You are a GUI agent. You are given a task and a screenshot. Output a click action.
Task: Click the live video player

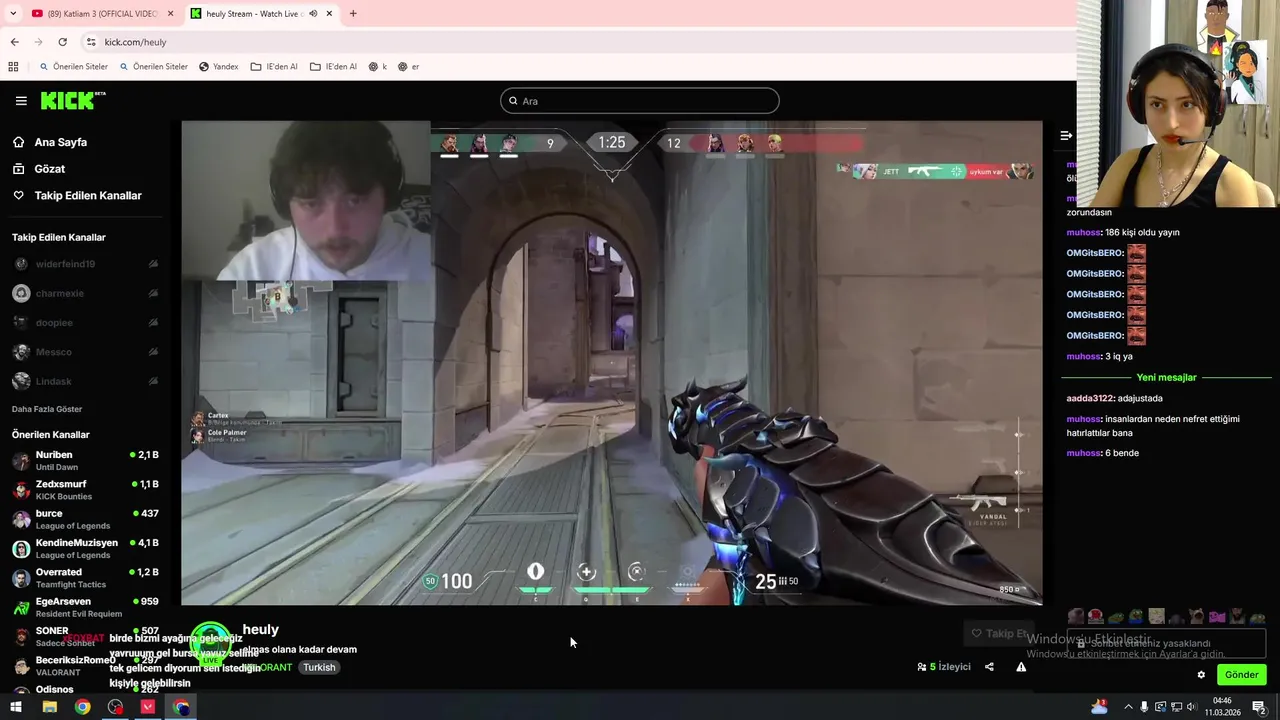[x=611, y=363]
